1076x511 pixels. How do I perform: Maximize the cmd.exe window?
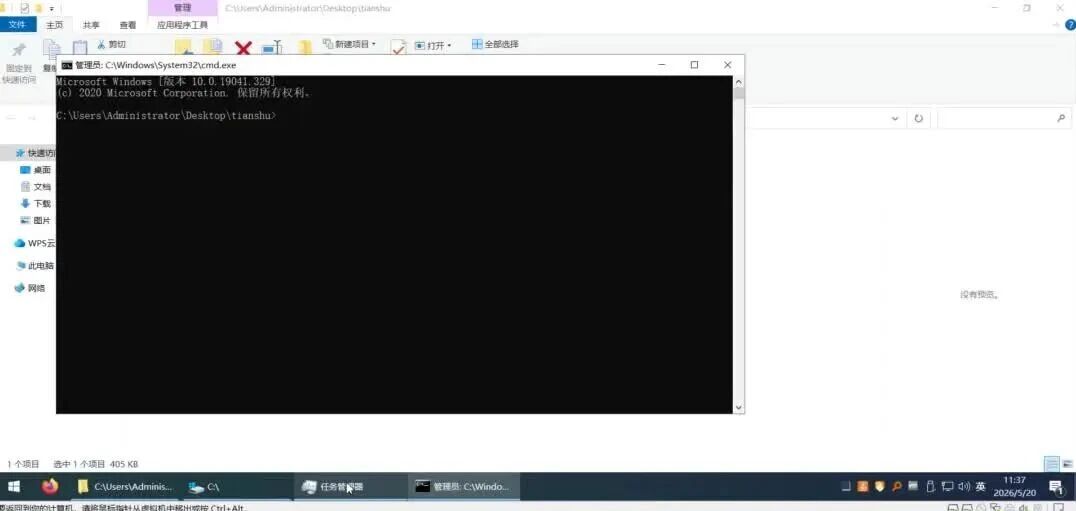[x=694, y=64]
